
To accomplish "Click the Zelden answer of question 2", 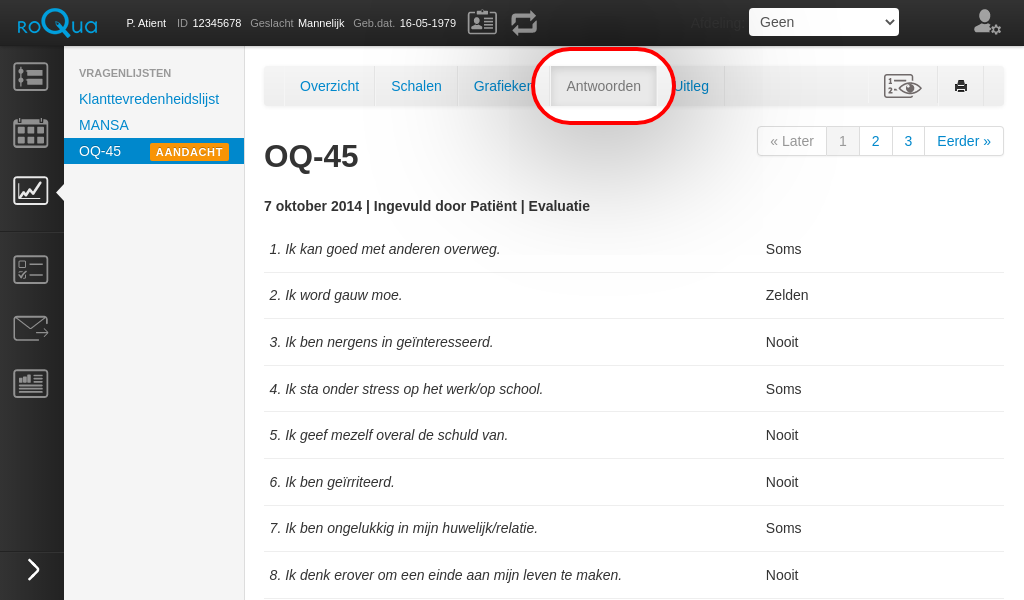I will pos(787,295).
